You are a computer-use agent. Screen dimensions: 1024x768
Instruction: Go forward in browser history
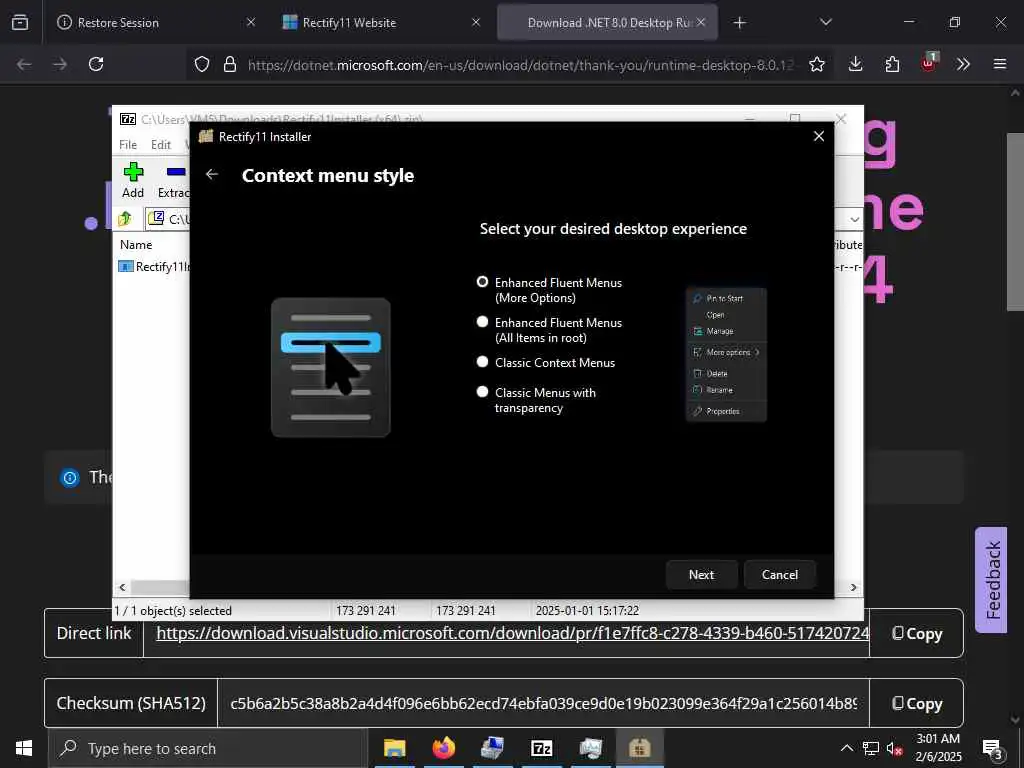(x=60, y=64)
